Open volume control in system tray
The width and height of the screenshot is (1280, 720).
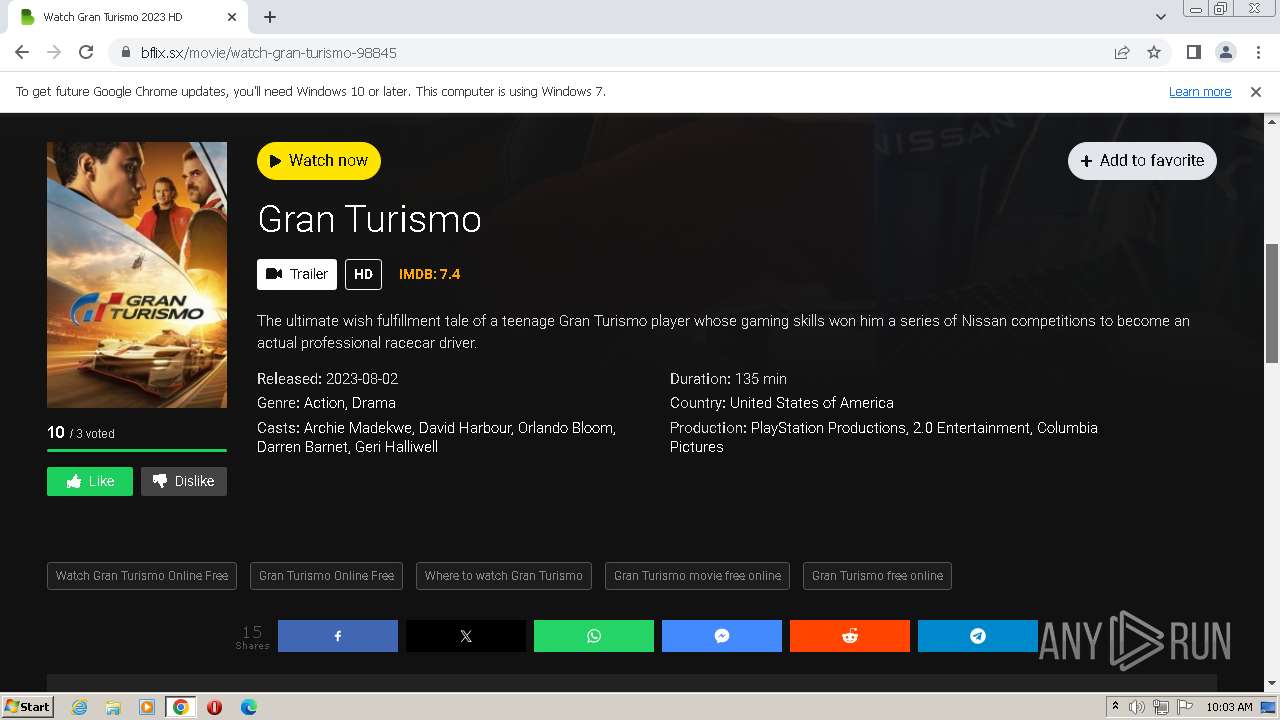(1137, 707)
